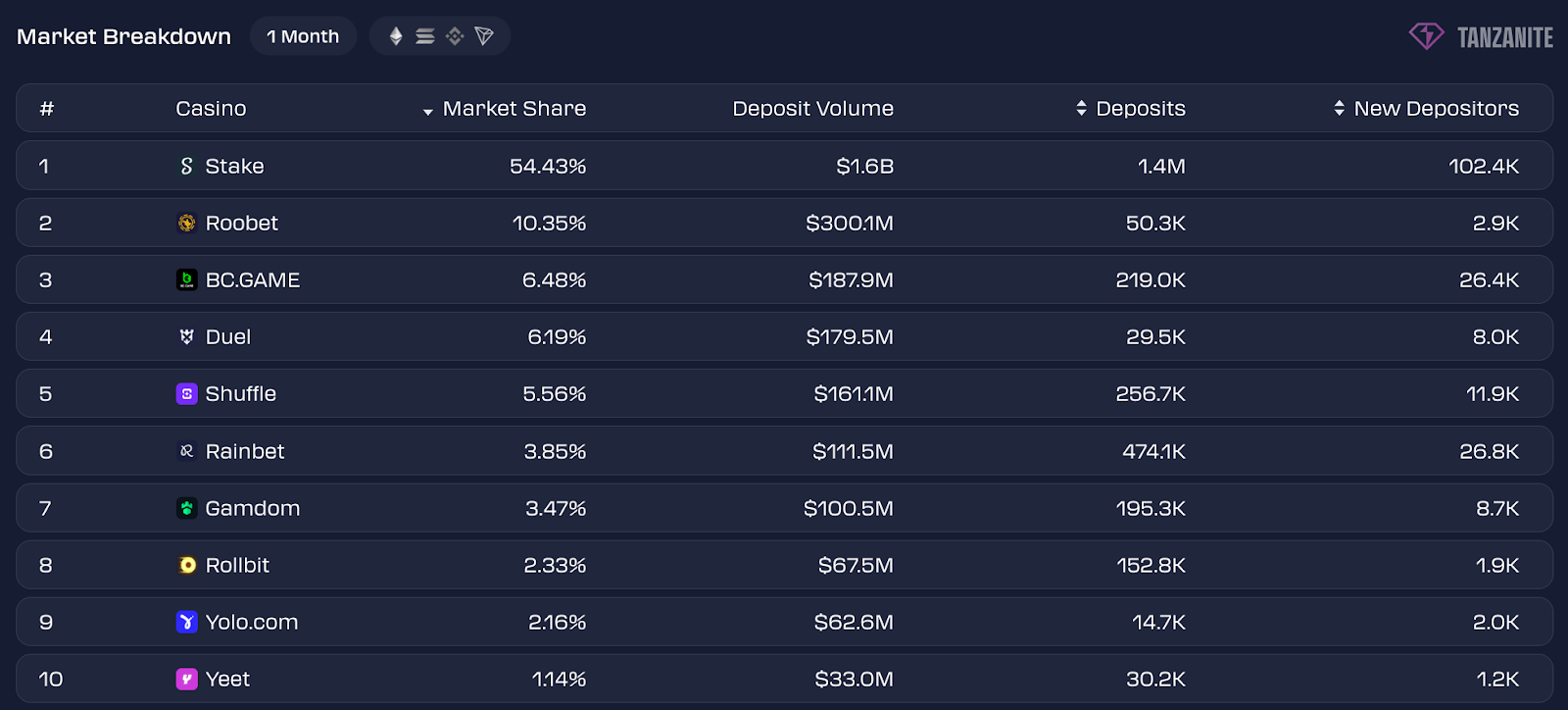This screenshot has height=710, width=1568.
Task: Click the Rollbit yellow logo icon
Action: point(187,565)
